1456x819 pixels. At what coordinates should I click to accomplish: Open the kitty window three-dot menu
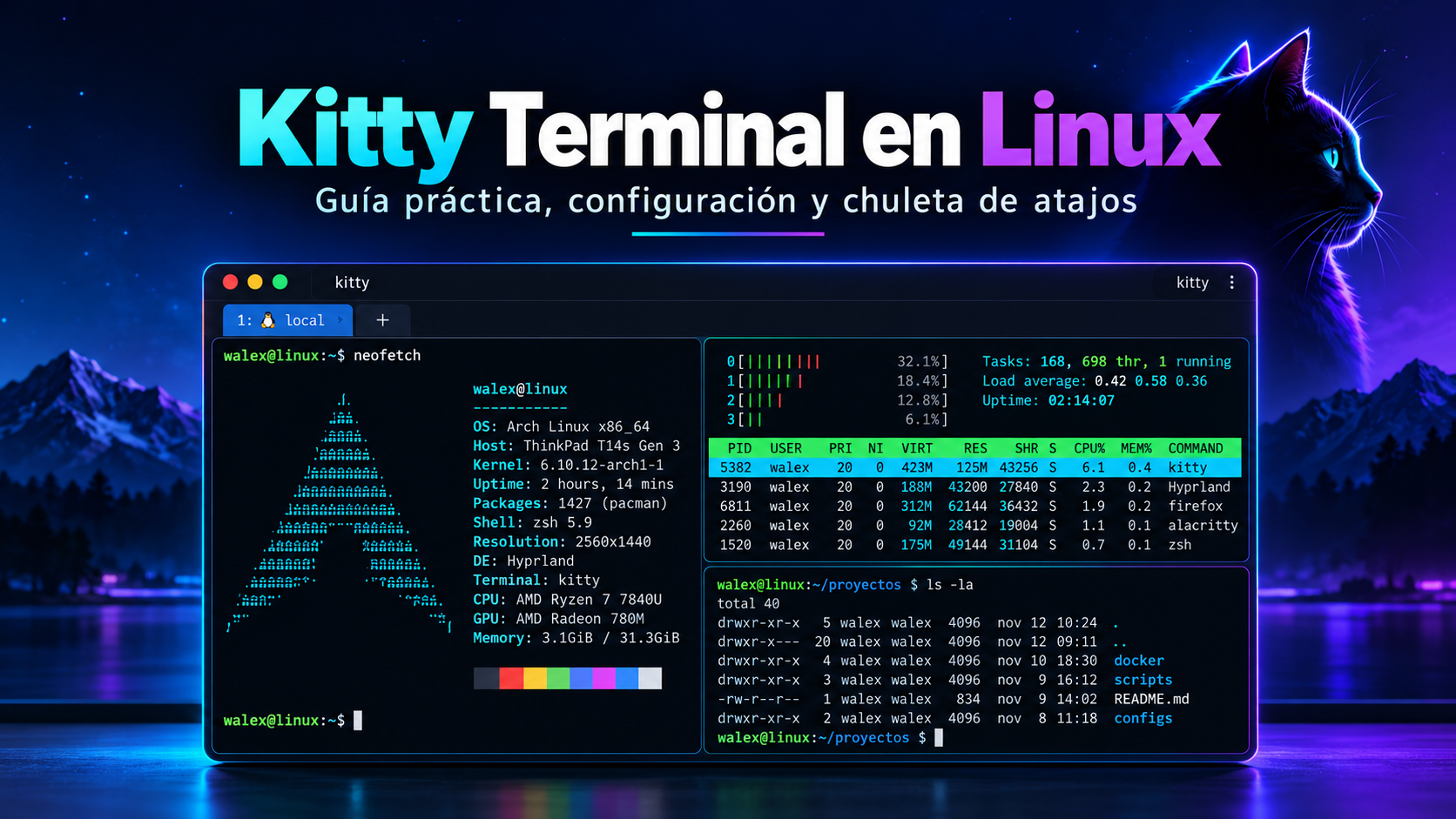point(1231,282)
